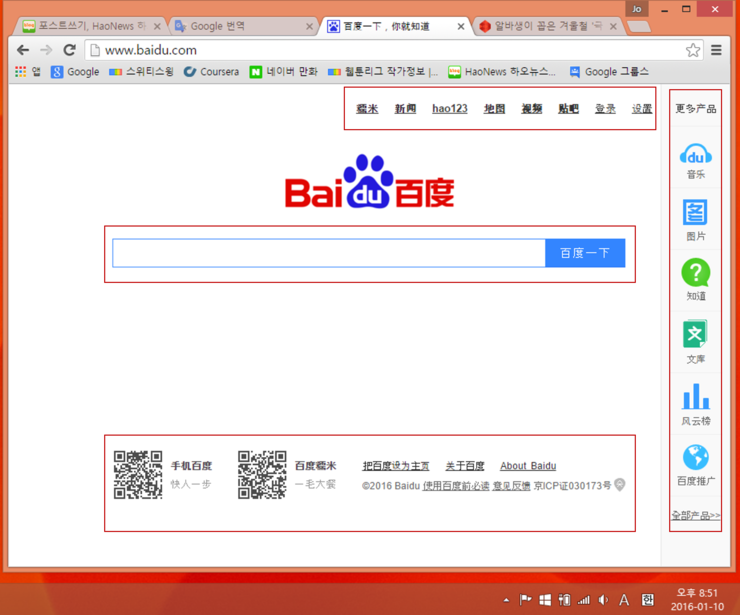740x615 pixels.
Task: Open the hao123 link
Action: tap(450, 109)
